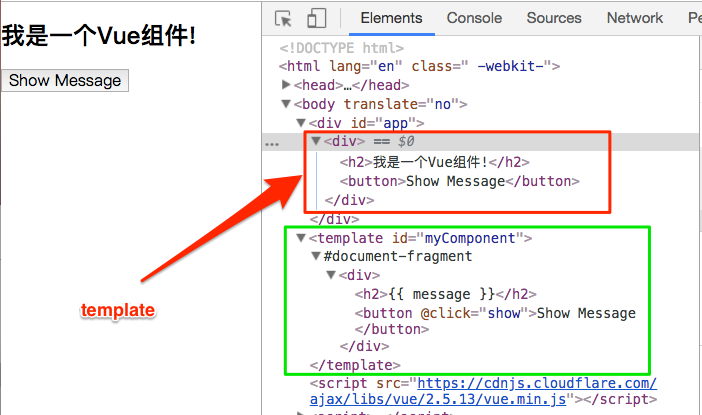Screen dimensions: 702x415
Task: Collapse the #document-fragment node
Action: point(316,256)
